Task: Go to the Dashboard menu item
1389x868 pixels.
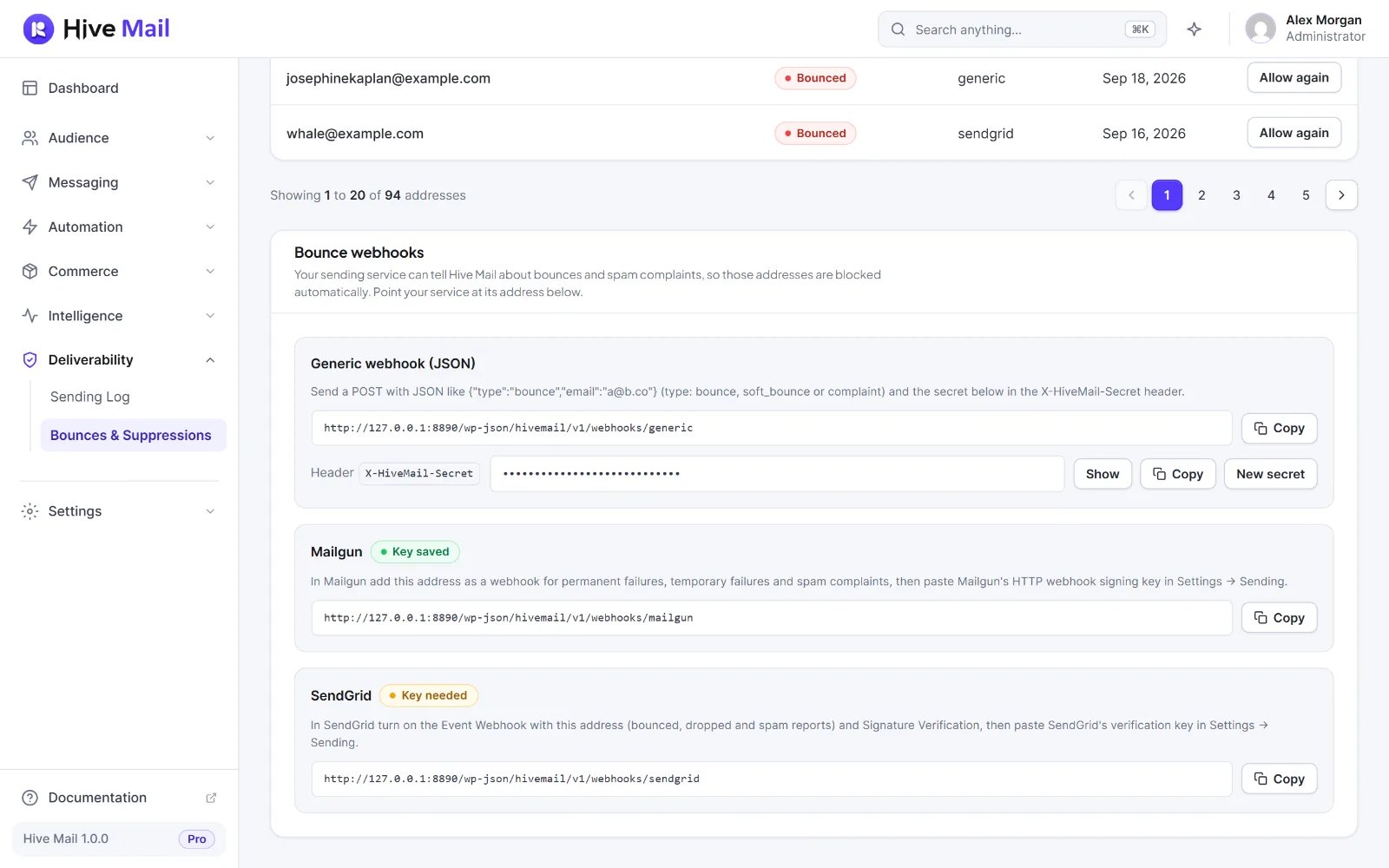Action: [119, 88]
